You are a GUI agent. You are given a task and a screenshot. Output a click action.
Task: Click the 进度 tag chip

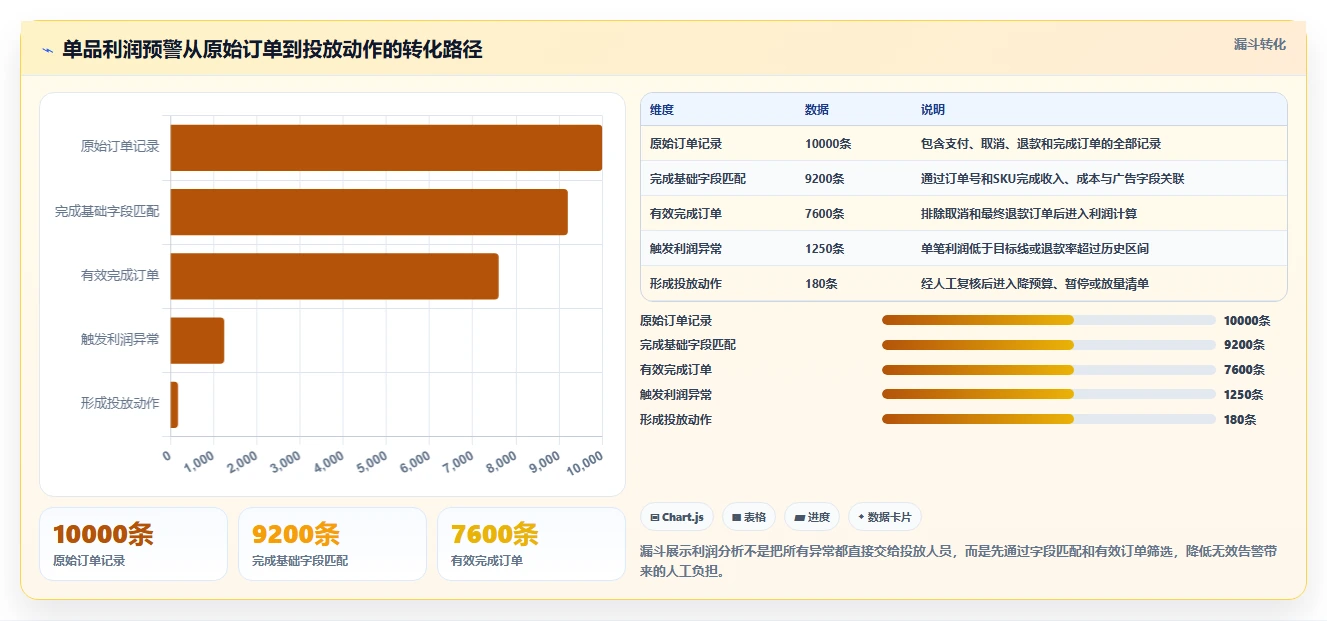point(812,517)
